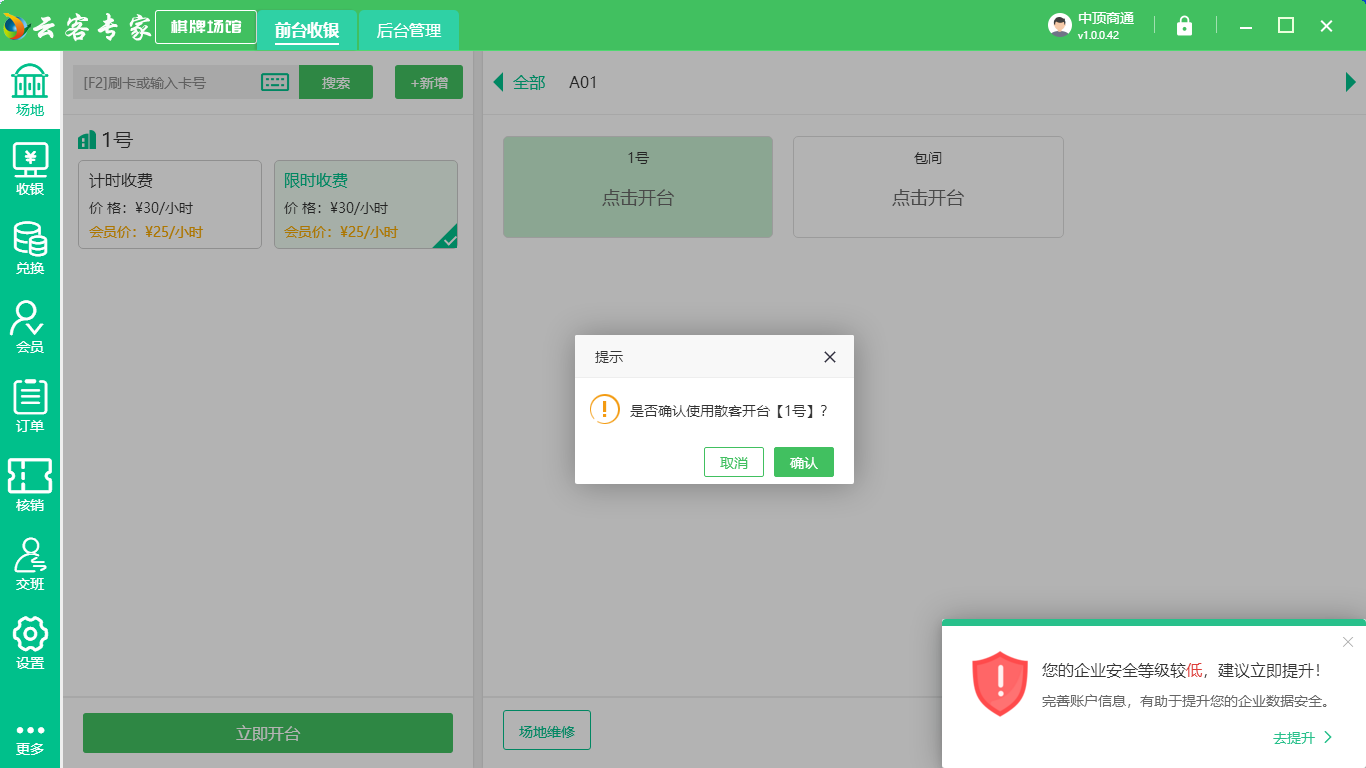Open the 兑换 exchange sidebar icon
1366x768 pixels.
(x=30, y=248)
